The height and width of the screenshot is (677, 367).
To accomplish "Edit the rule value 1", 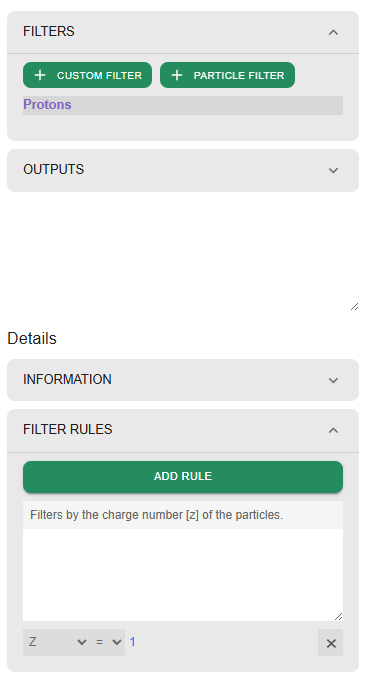I will [x=133, y=642].
